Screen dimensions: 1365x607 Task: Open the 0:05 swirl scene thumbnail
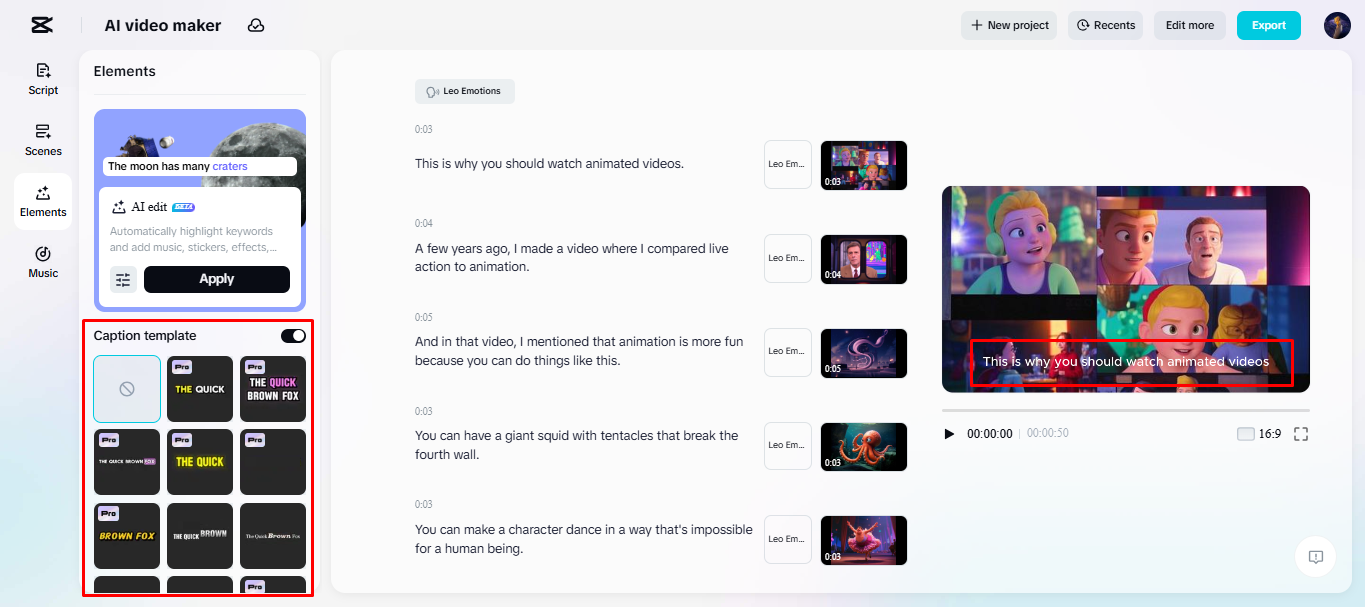[x=864, y=353]
